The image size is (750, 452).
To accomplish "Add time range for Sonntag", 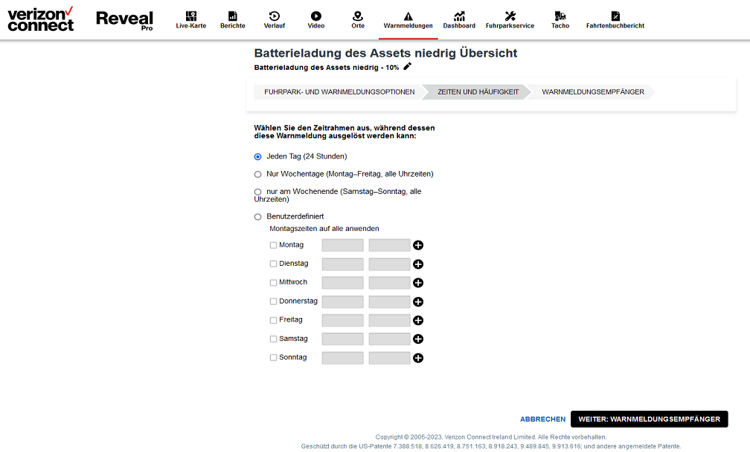I will [418, 358].
